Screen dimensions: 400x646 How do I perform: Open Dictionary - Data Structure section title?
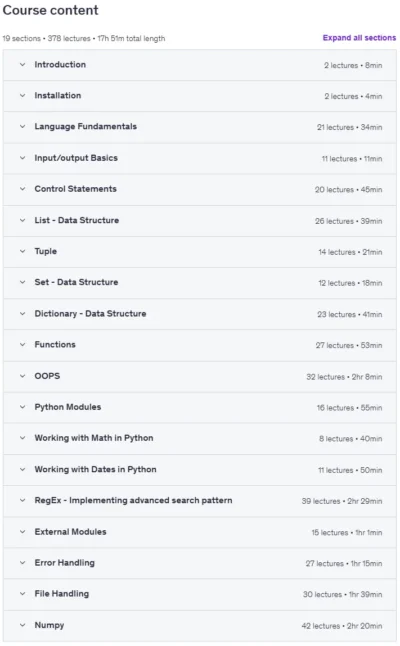pyautogui.click(x=90, y=314)
